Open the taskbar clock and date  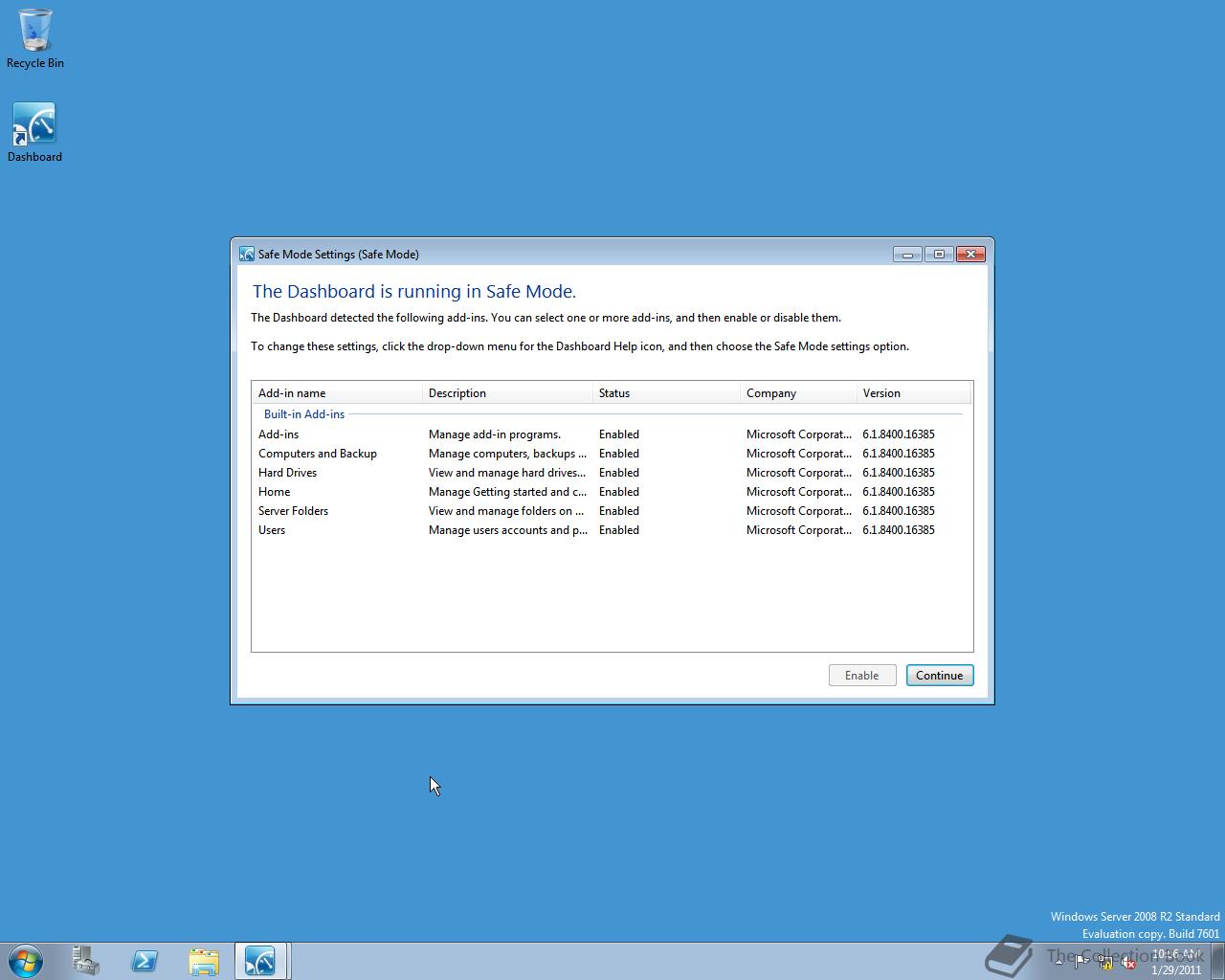click(1176, 962)
